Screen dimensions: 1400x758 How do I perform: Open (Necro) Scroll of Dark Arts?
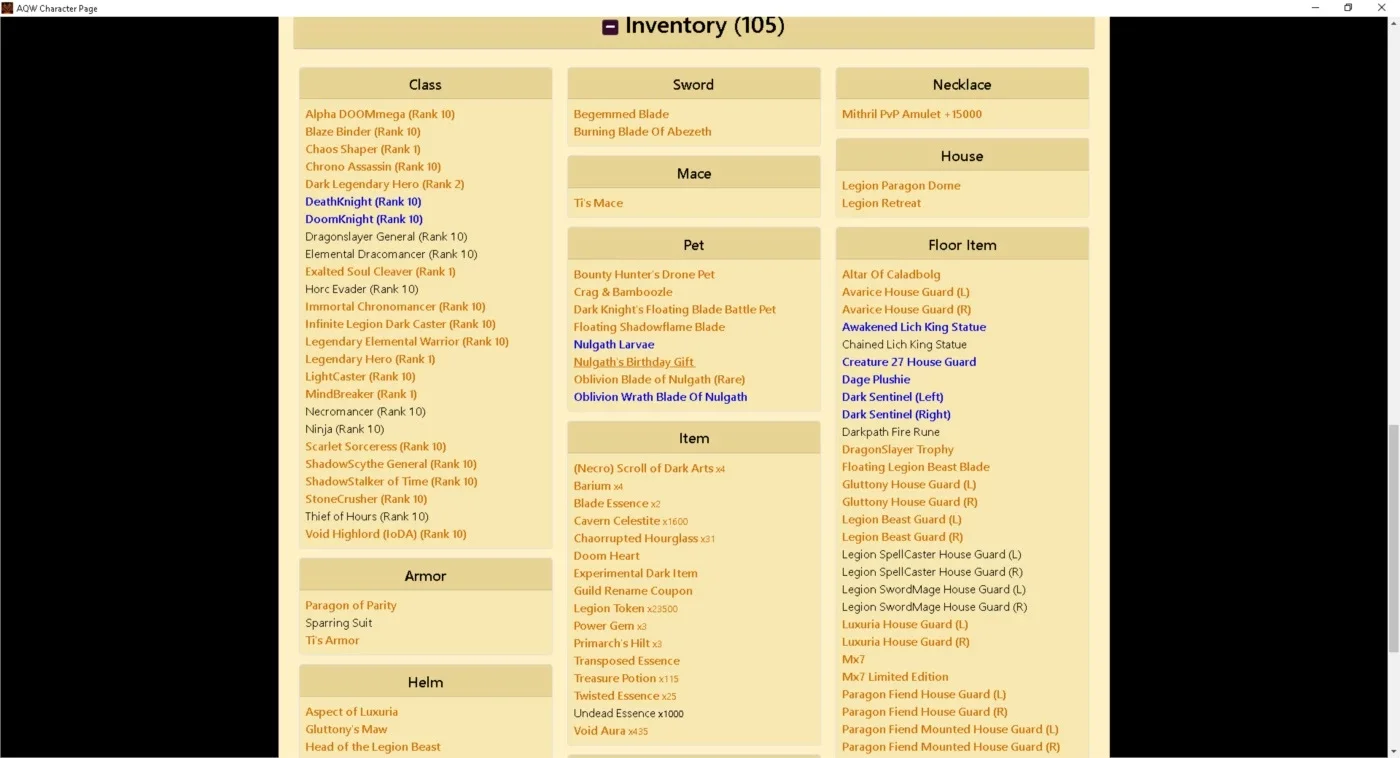(649, 468)
